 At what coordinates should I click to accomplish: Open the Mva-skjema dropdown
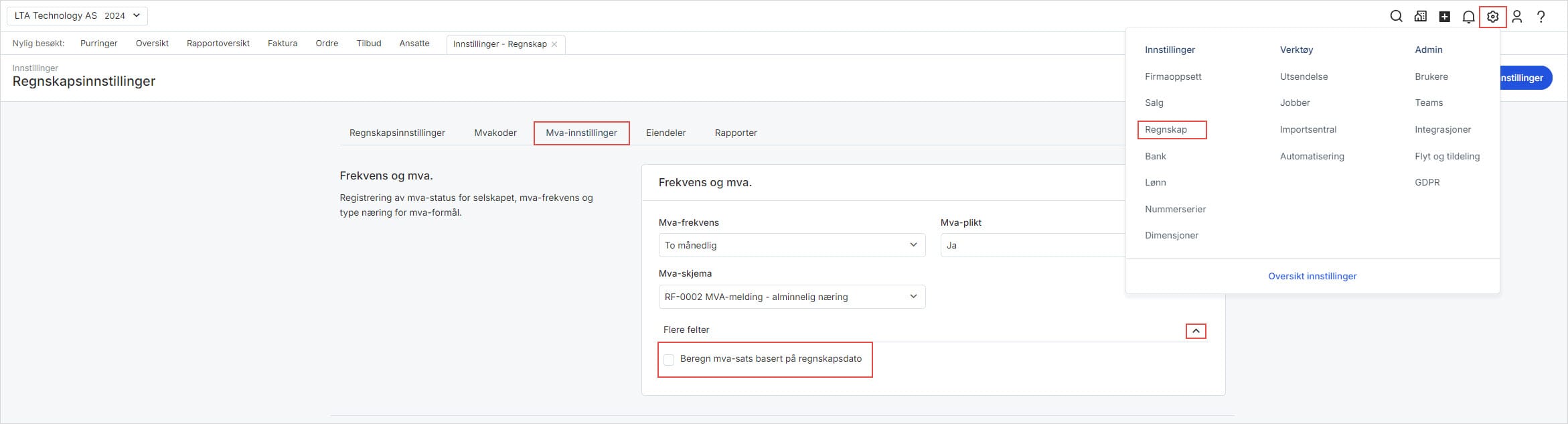pyautogui.click(x=791, y=297)
